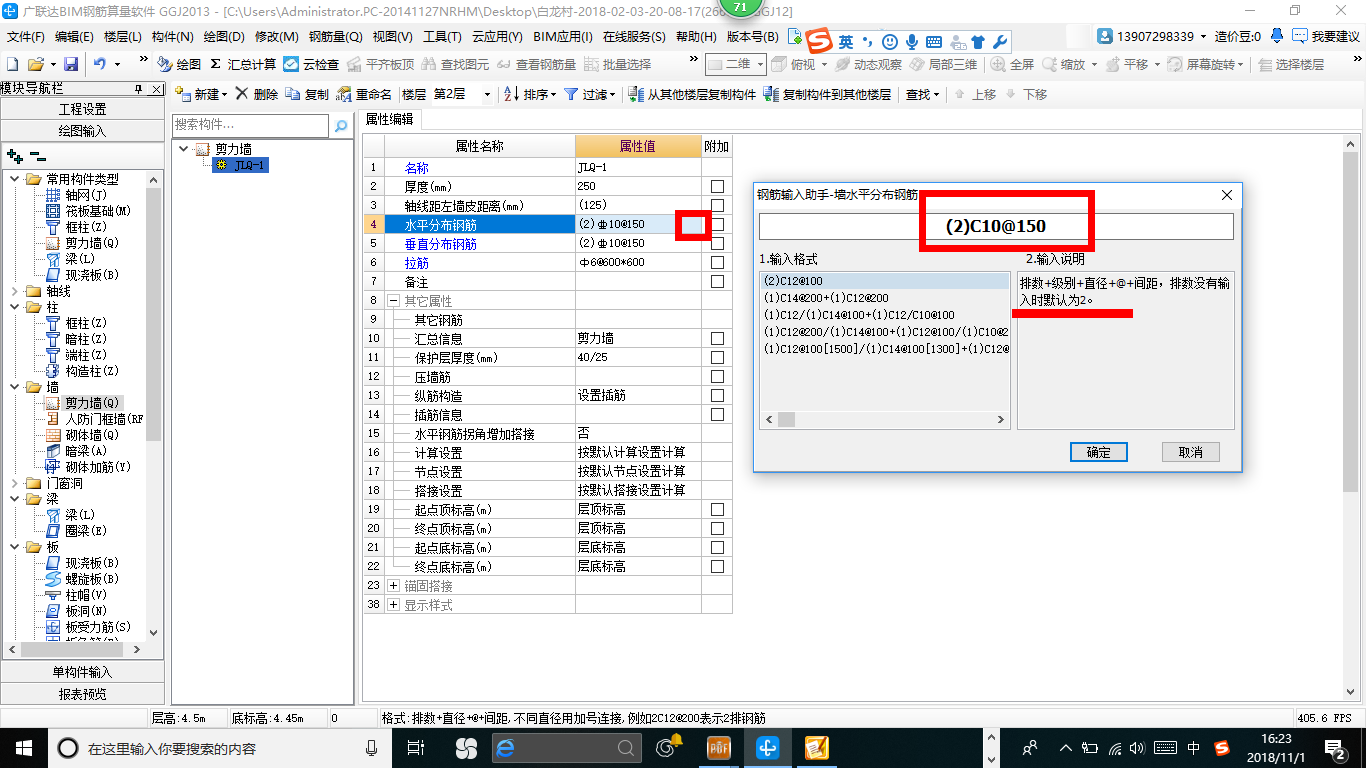Select 轴网(J) in navigator tree
Screen dimensions: 1366x768
77,195
